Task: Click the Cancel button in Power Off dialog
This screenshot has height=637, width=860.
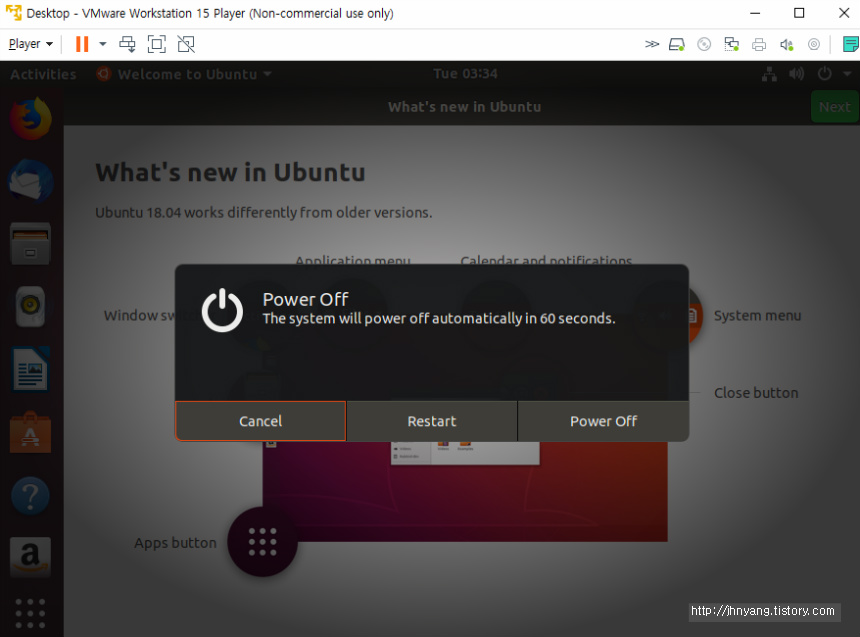Action: click(261, 421)
